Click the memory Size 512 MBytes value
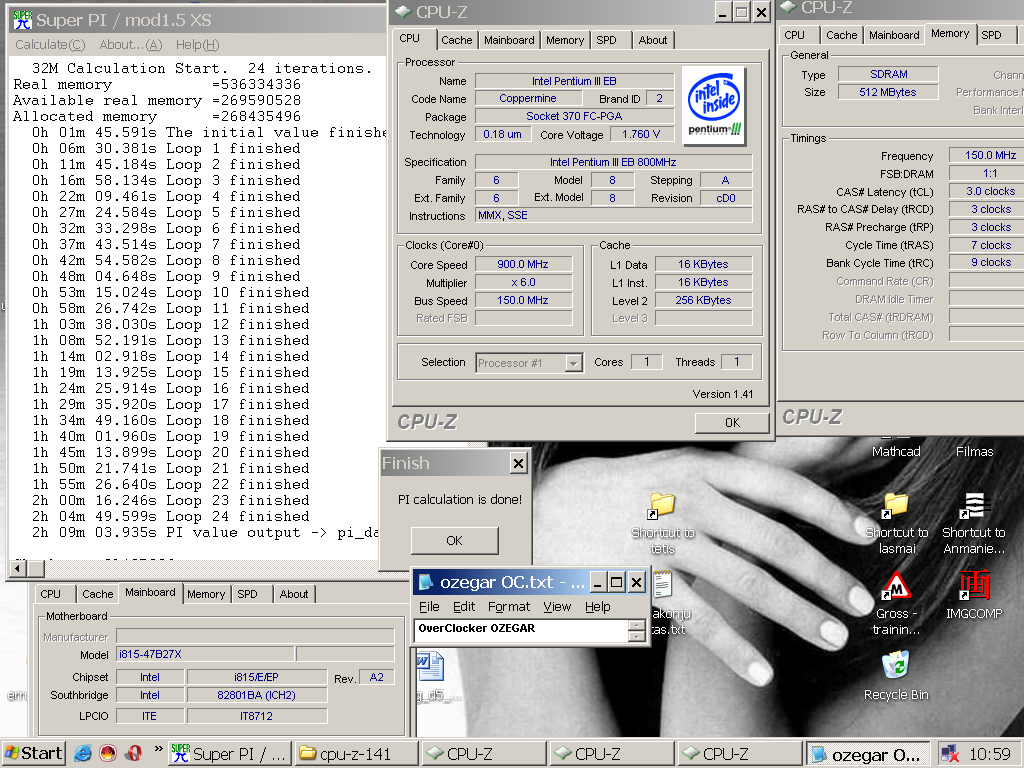Image resolution: width=1024 pixels, height=768 pixels. click(x=888, y=92)
